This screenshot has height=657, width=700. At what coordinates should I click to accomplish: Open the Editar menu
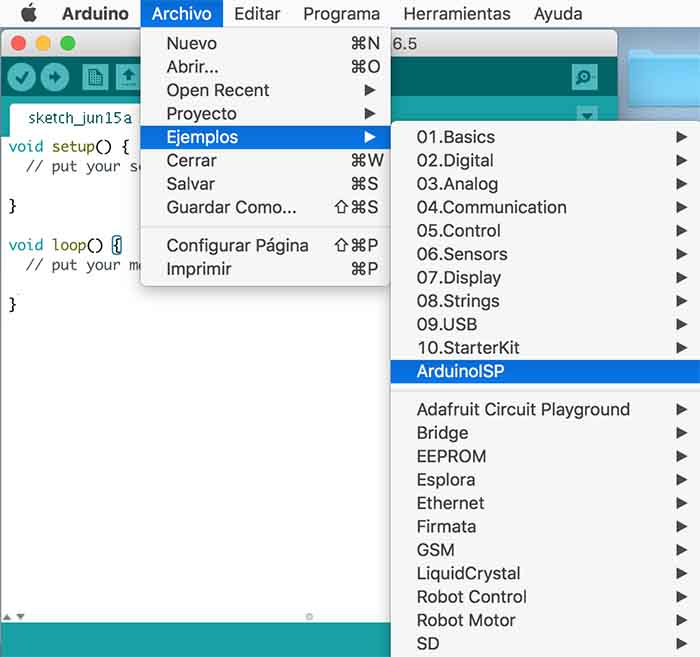(x=257, y=13)
